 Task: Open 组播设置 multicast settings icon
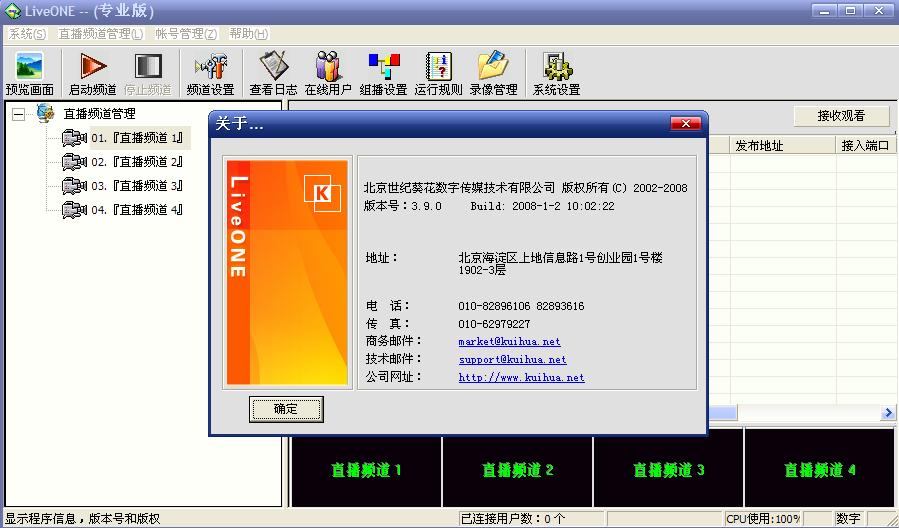[x=384, y=66]
